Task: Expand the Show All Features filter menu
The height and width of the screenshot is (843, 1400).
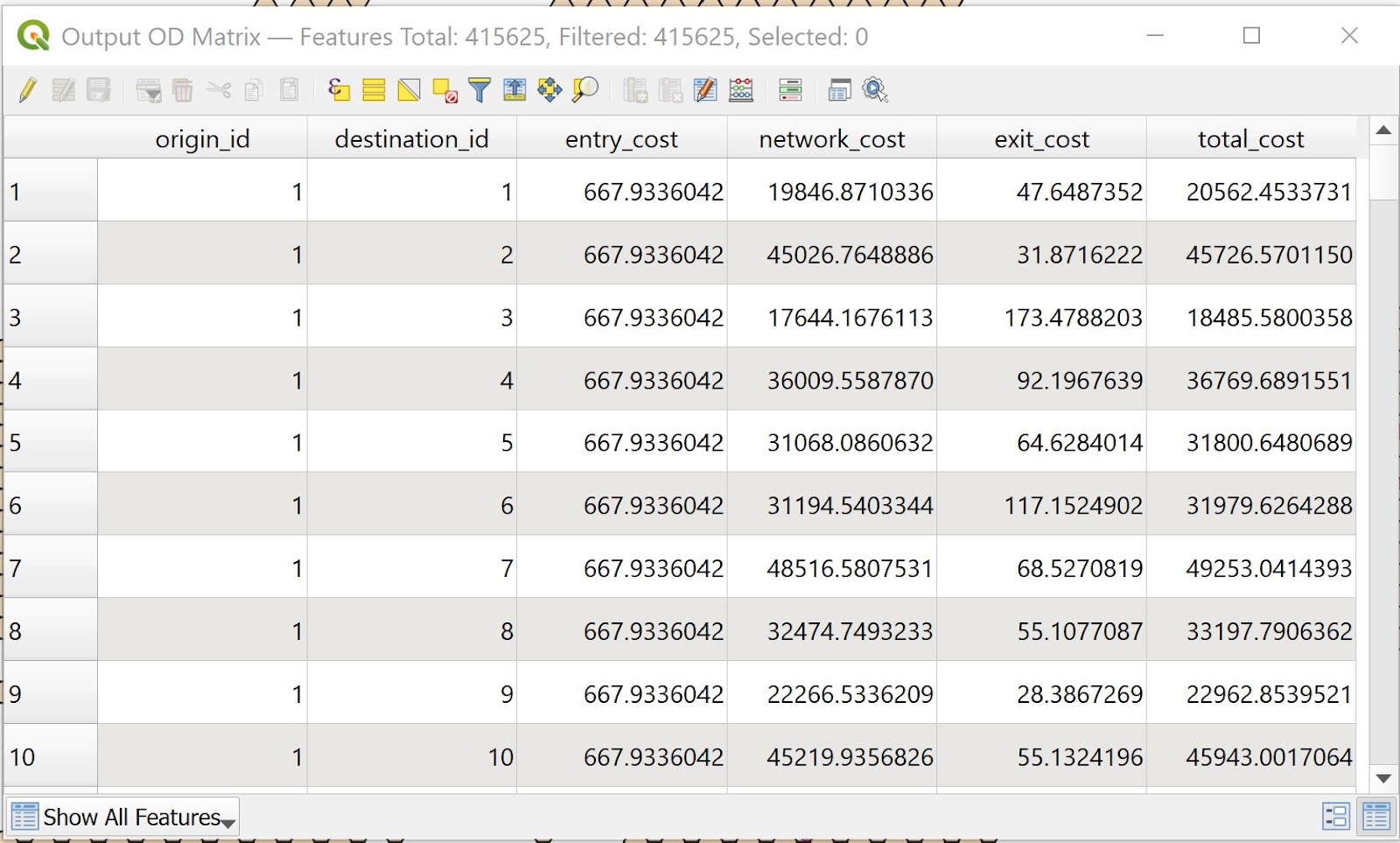Action: (123, 818)
